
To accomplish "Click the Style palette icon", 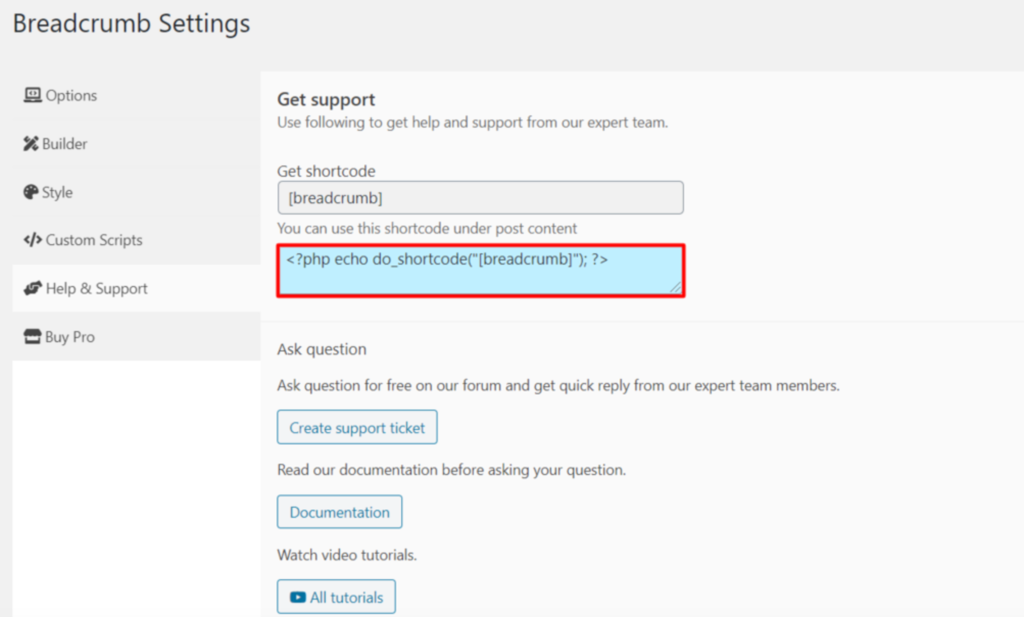I will [x=31, y=192].
